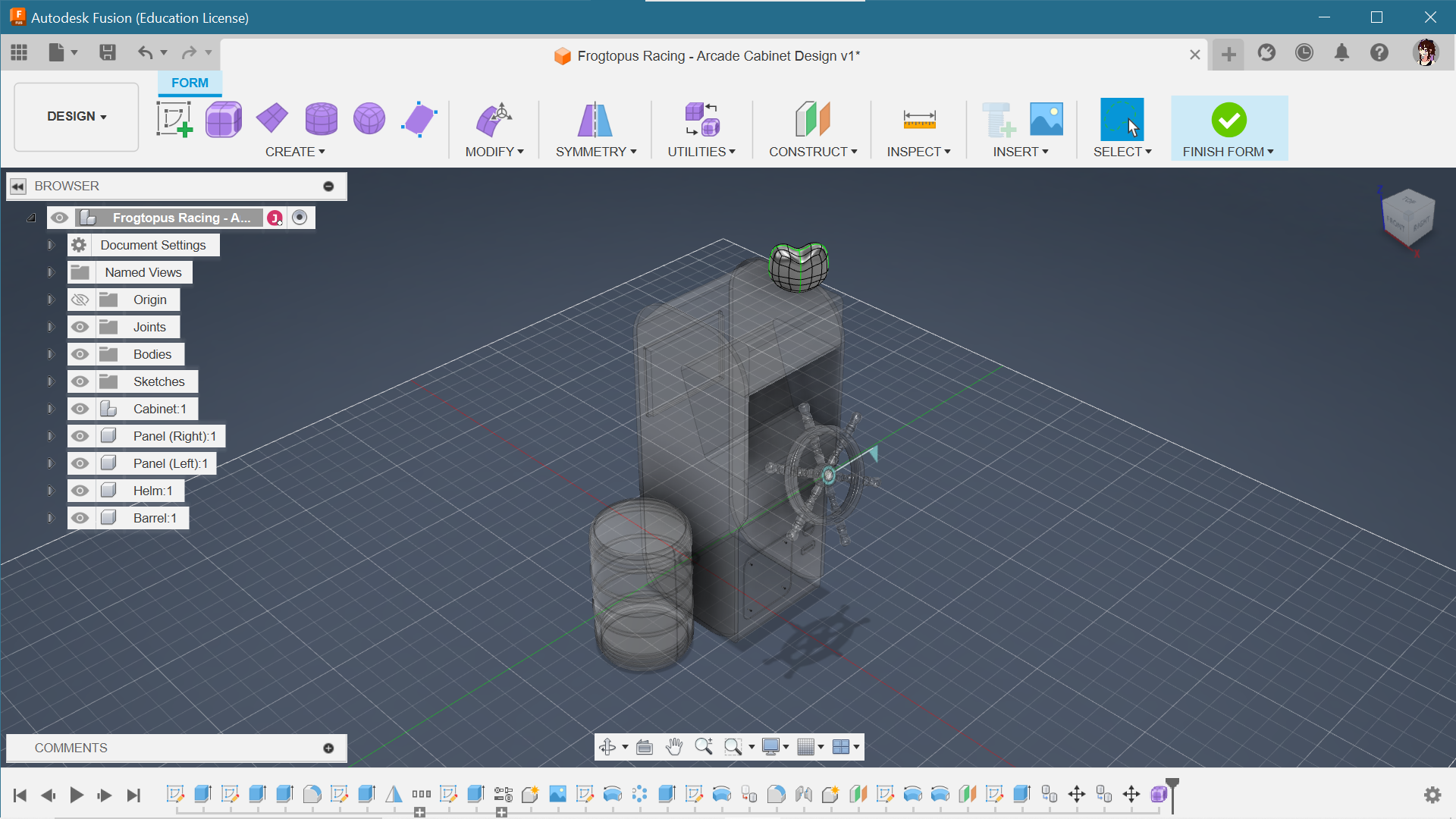Open the INSERT menu
The image size is (1456, 819).
pos(1021,152)
